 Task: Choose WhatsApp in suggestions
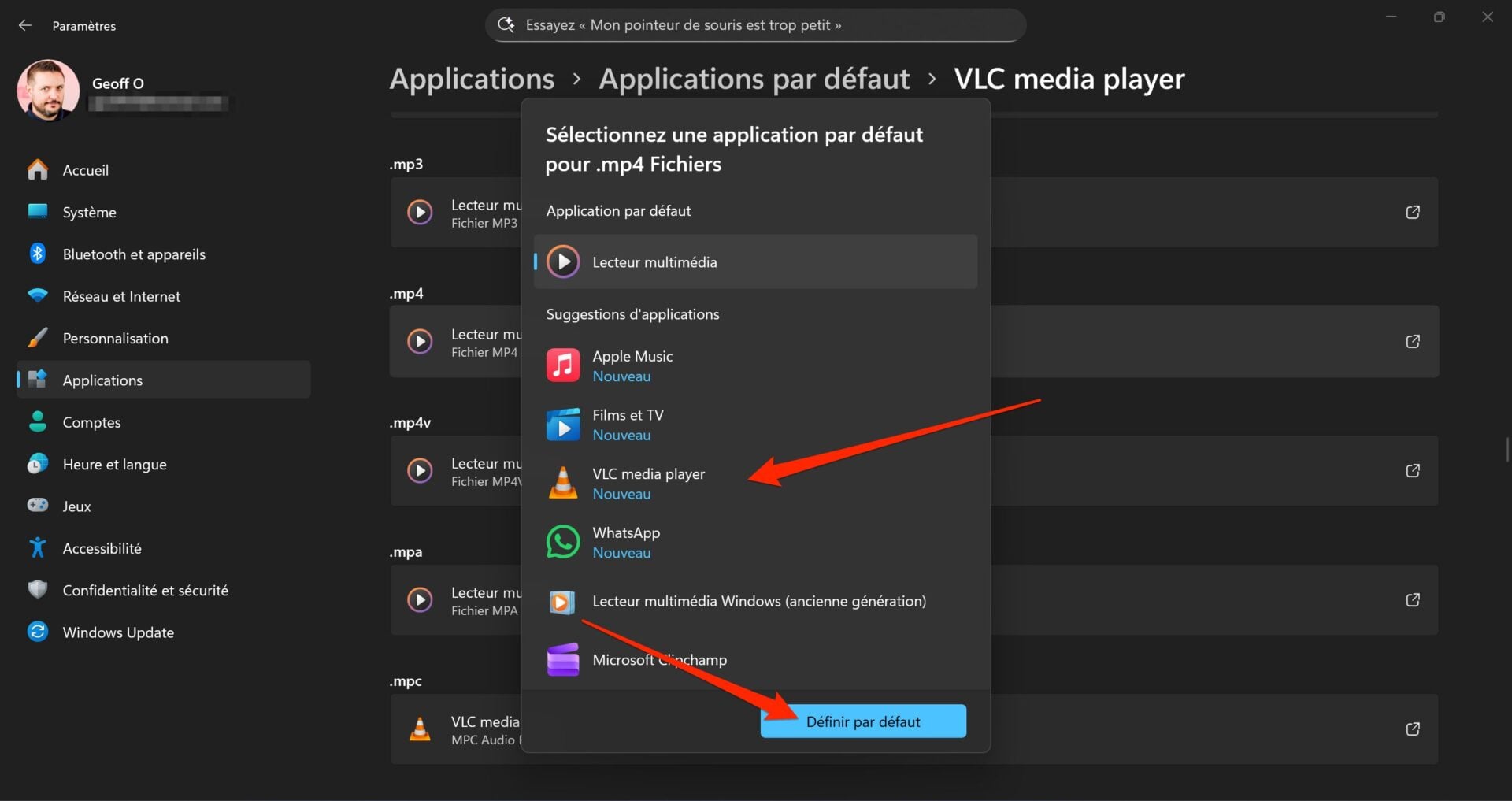(x=755, y=542)
